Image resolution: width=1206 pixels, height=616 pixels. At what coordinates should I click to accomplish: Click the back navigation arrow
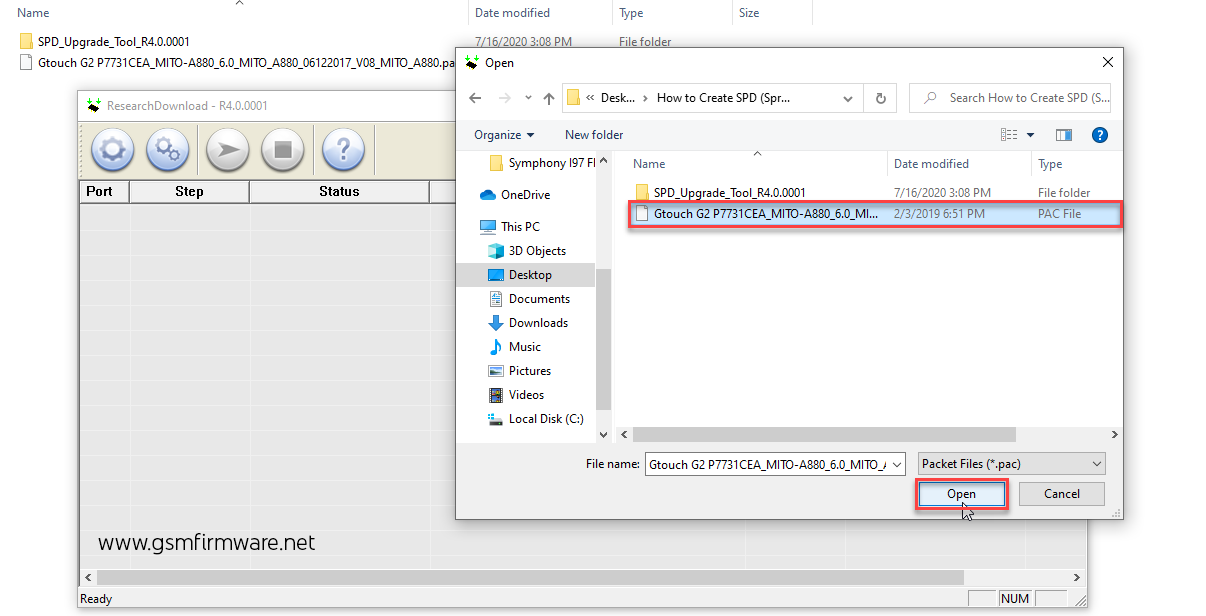tap(475, 98)
